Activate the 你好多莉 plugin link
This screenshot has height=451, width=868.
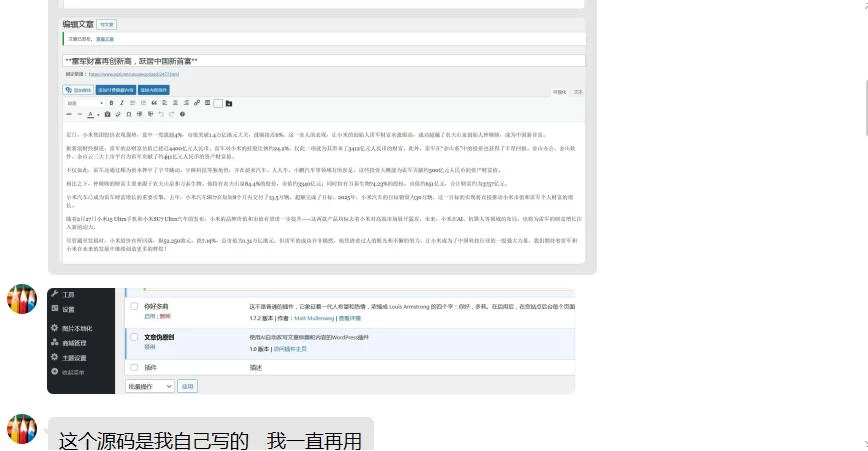tap(149, 317)
